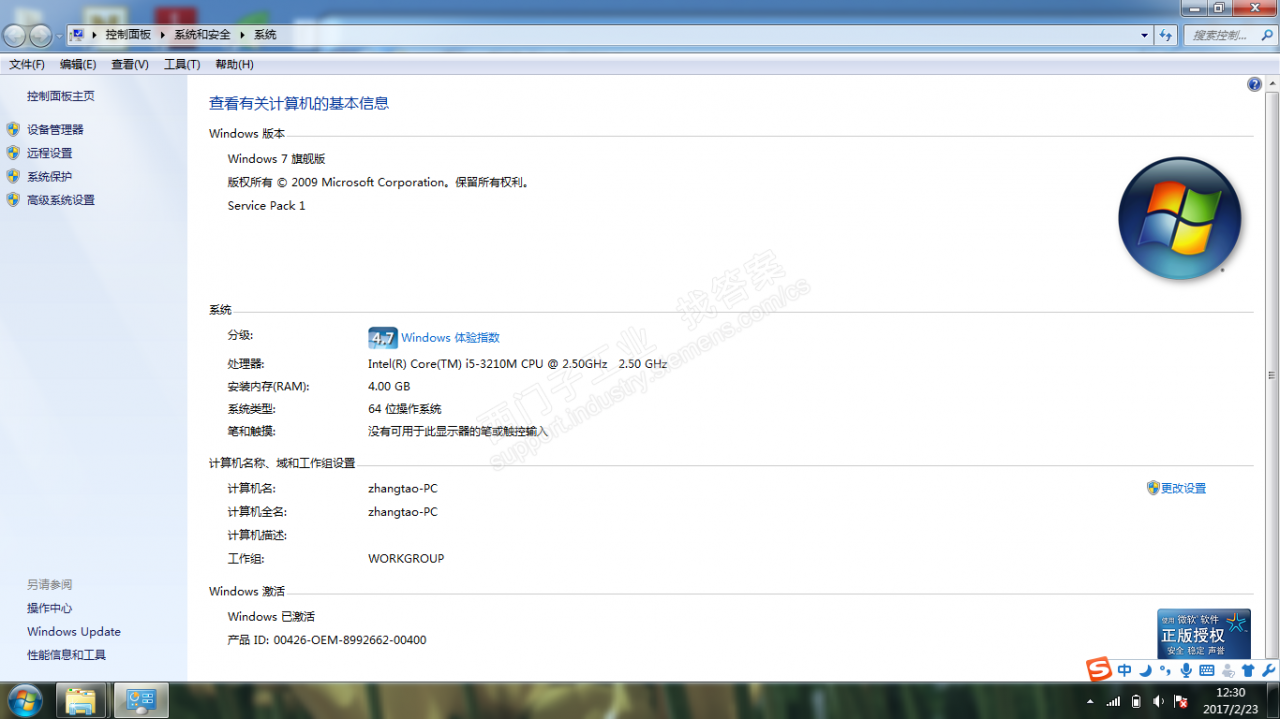Click the Back navigation arrow button
1280x719 pixels.
pyautogui.click(x=15, y=36)
